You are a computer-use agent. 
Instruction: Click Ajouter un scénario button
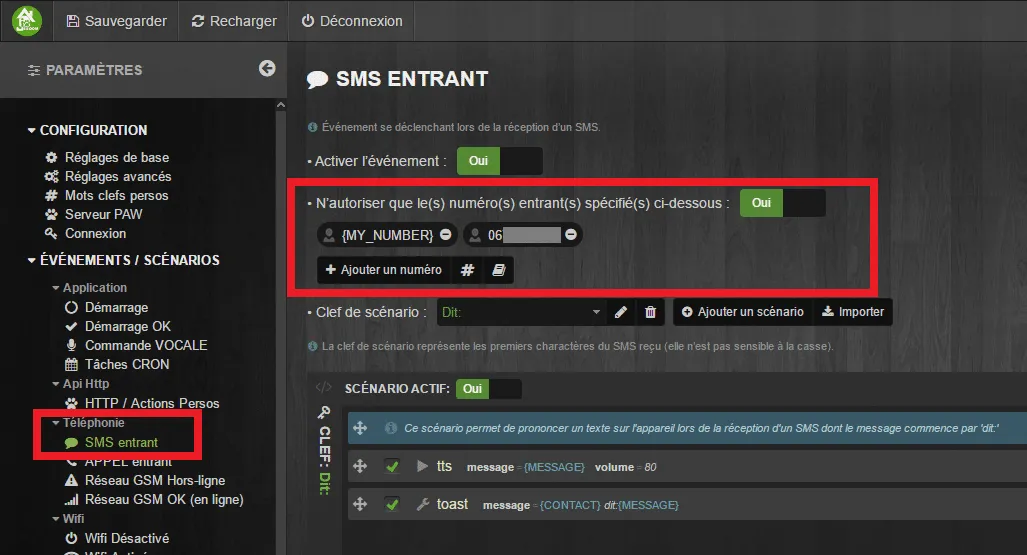(743, 312)
